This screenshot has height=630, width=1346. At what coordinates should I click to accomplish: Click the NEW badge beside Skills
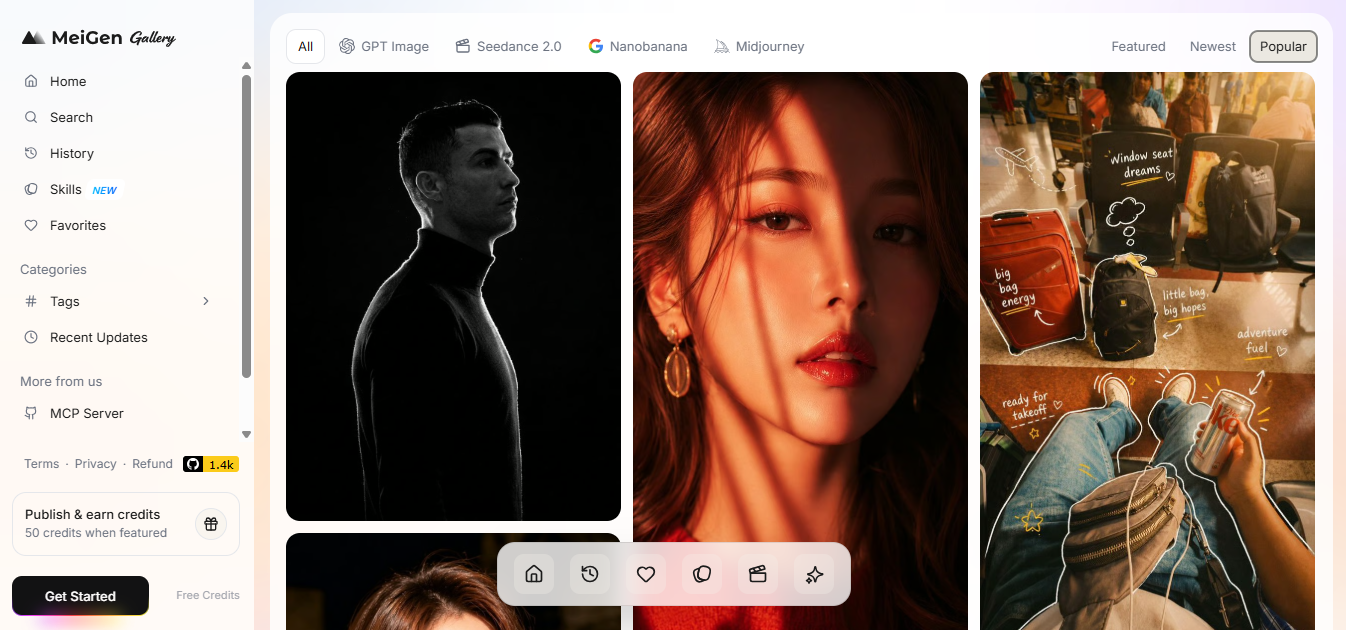(105, 190)
